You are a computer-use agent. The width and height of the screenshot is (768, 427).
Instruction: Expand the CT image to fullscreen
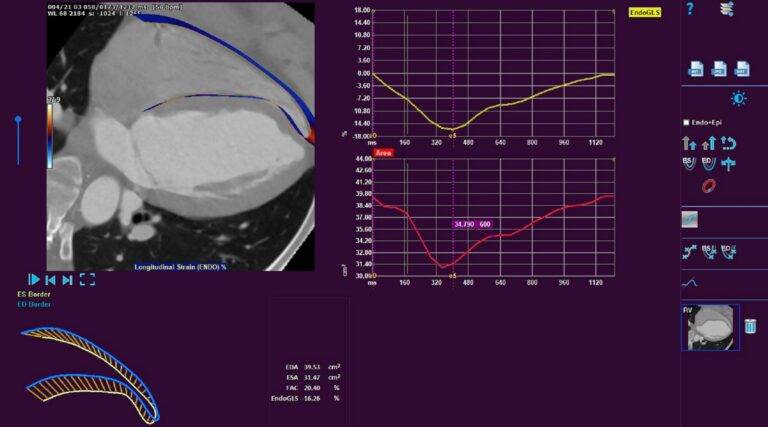pos(87,280)
